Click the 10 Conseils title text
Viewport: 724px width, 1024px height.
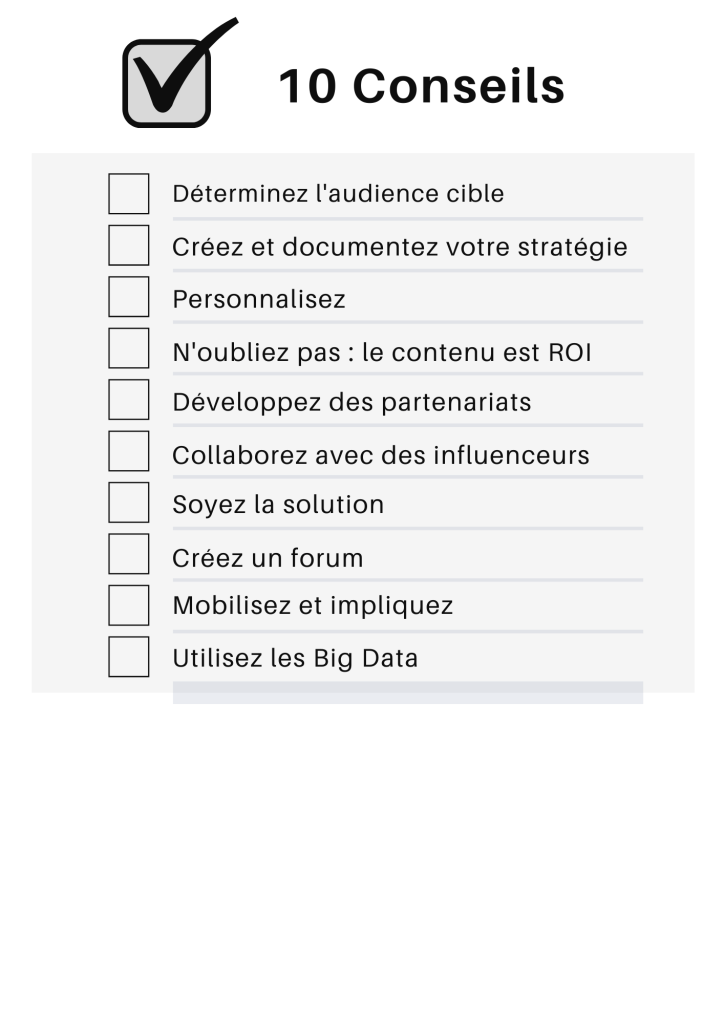[422, 86]
